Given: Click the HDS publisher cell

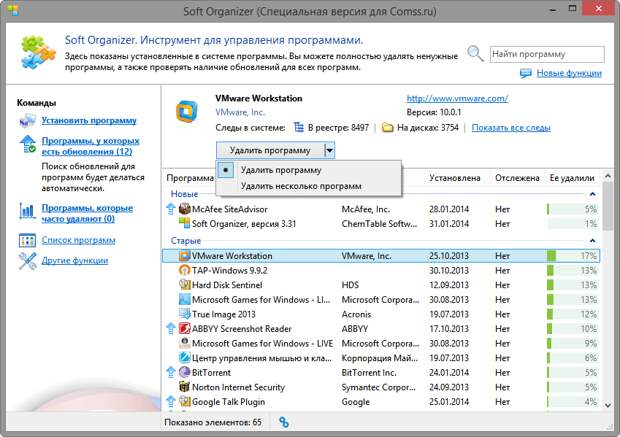Looking at the screenshot, I should 350,285.
